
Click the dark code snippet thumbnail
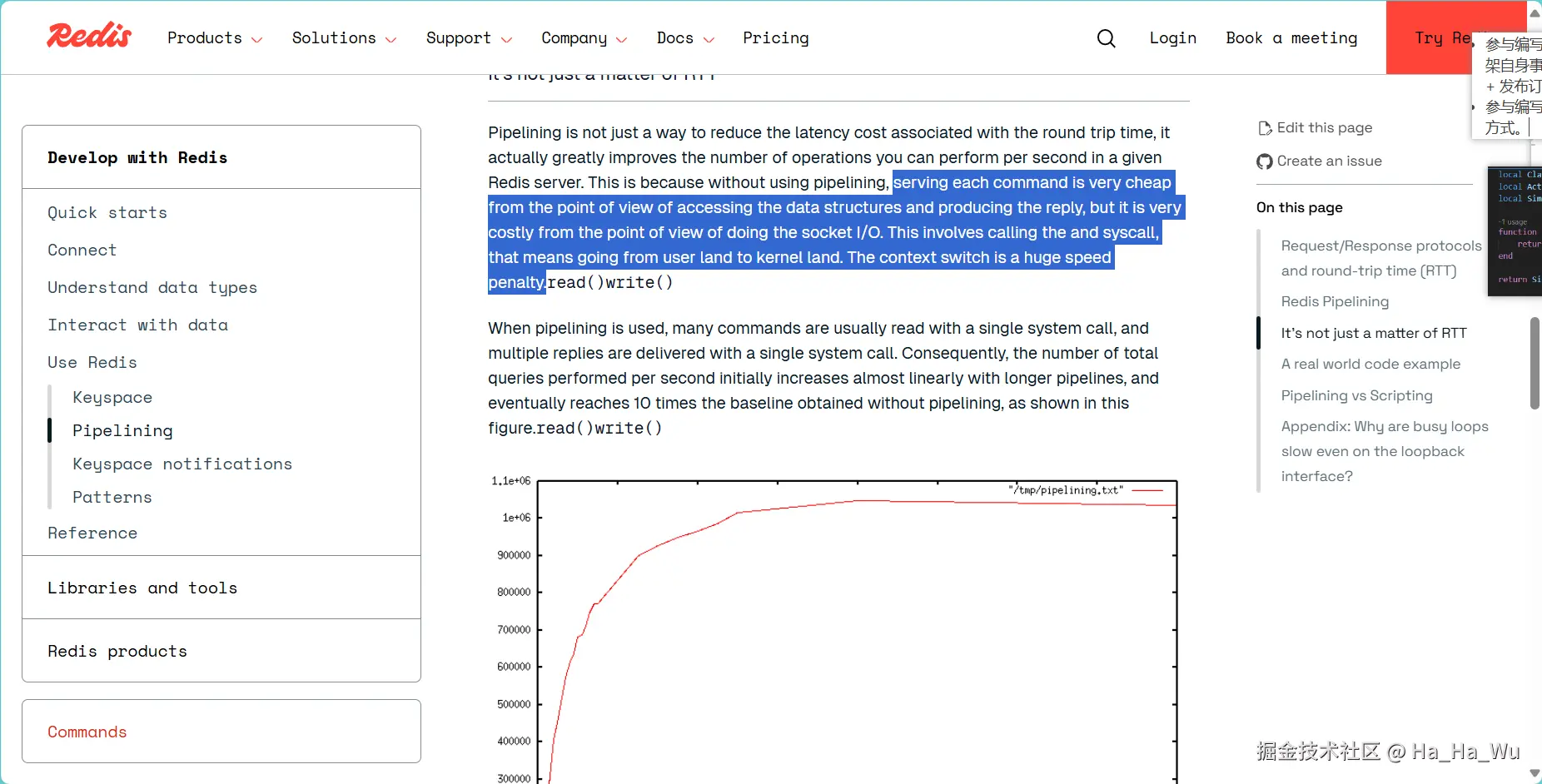tap(1515, 231)
